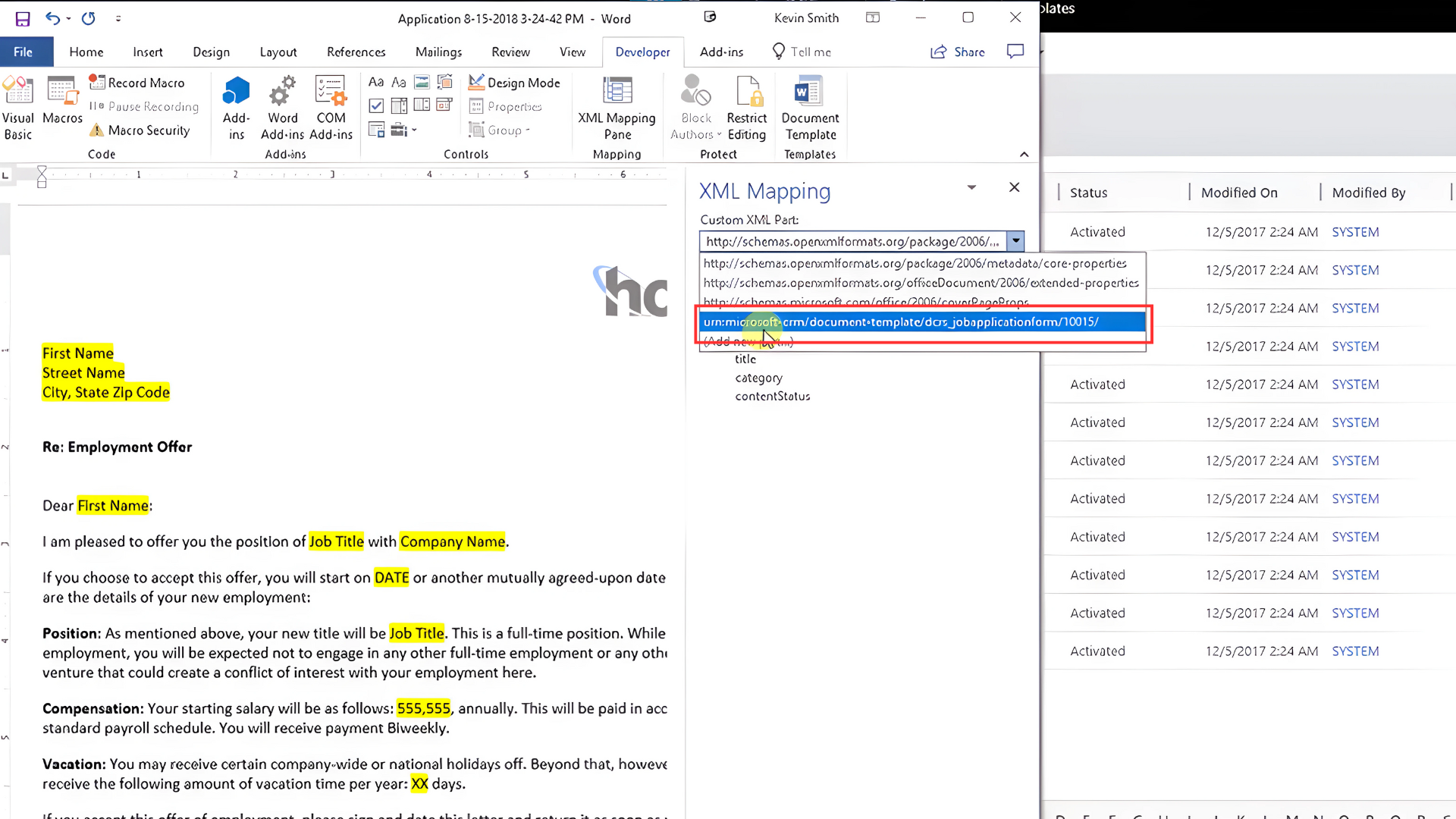This screenshot has width=1456, height=819.
Task: Undo the last action
Action: point(52,18)
